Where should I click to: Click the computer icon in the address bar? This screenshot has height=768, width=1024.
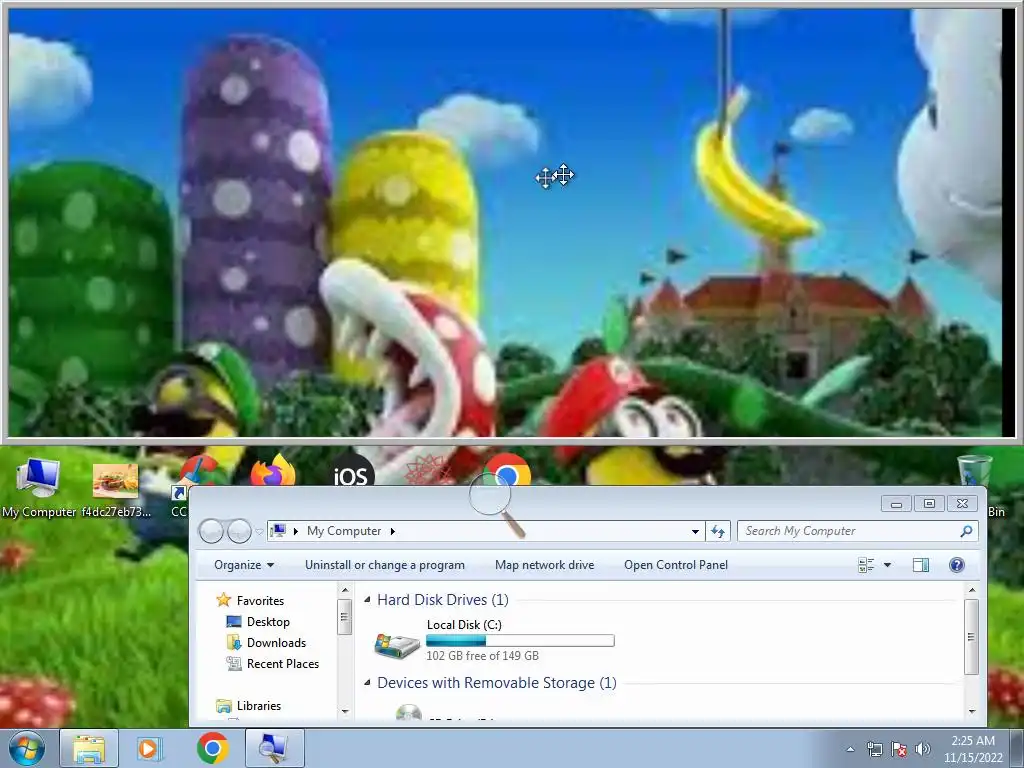(278, 531)
